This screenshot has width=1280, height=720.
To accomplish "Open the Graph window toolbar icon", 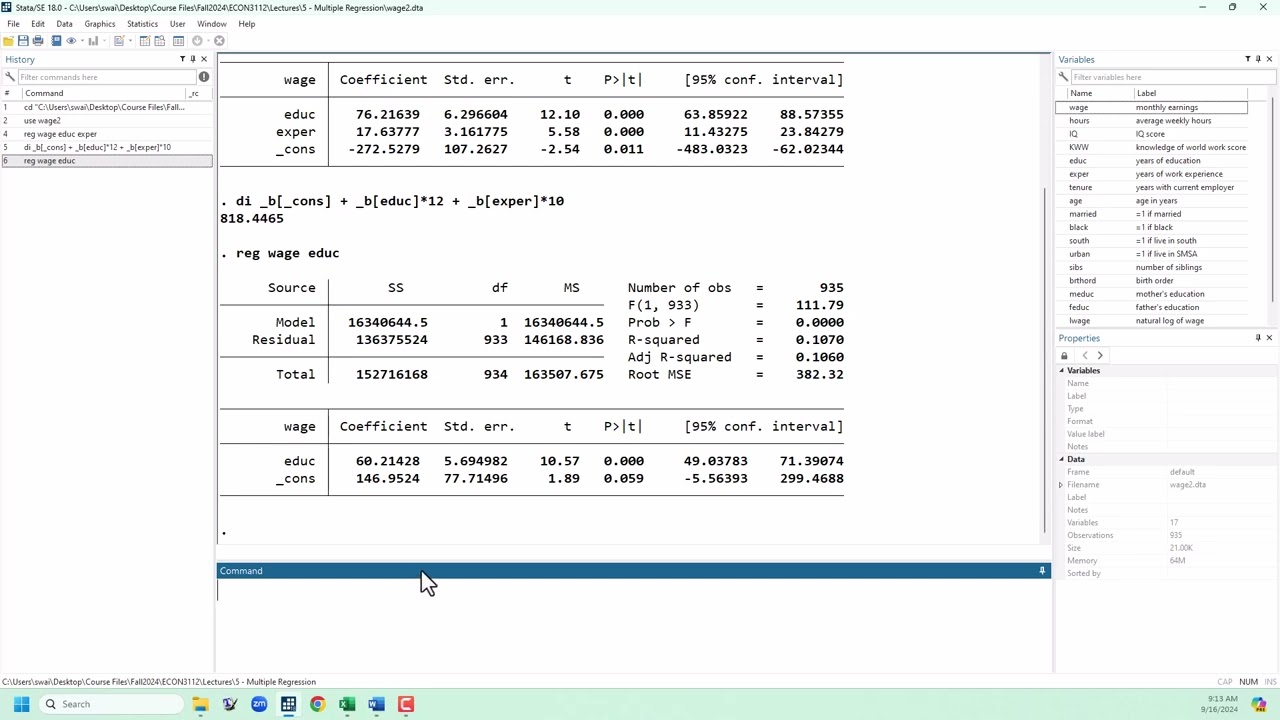I will [93, 41].
